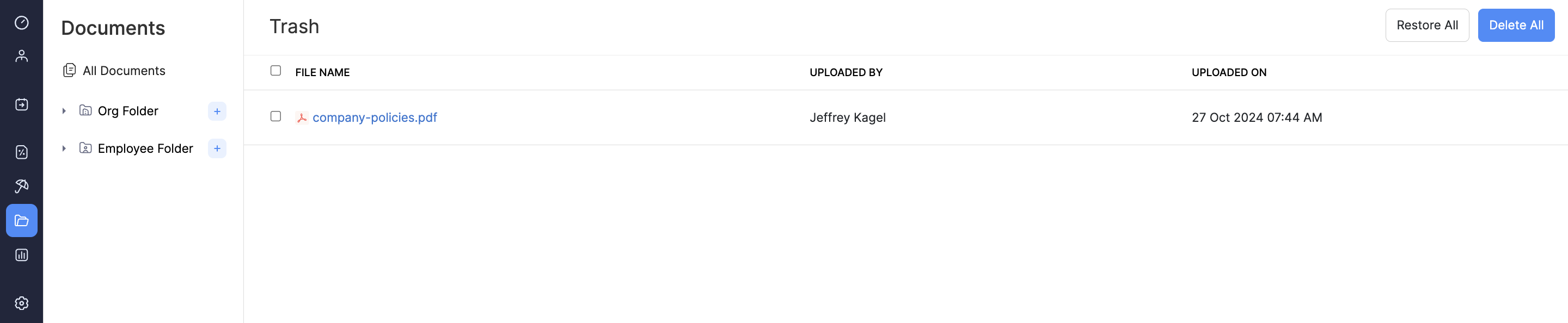Expand the Org Folder tree arrow

(64, 111)
